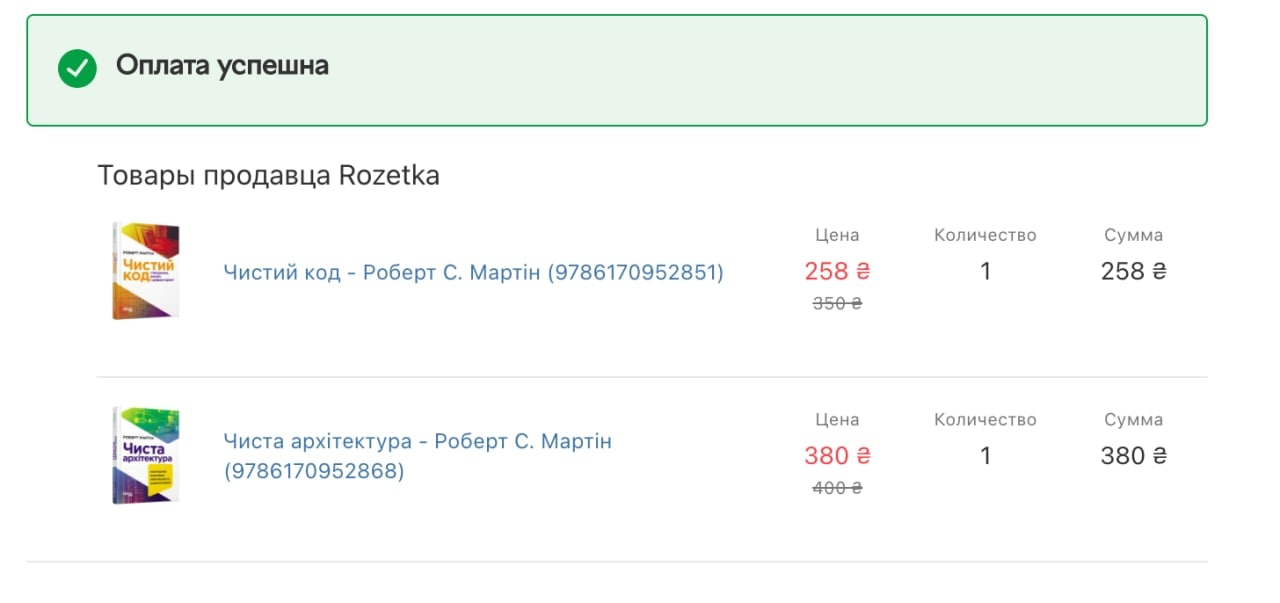This screenshot has height=603, width=1280.
Task: Click the crossed-out 400 ₴ old price
Action: (837, 488)
